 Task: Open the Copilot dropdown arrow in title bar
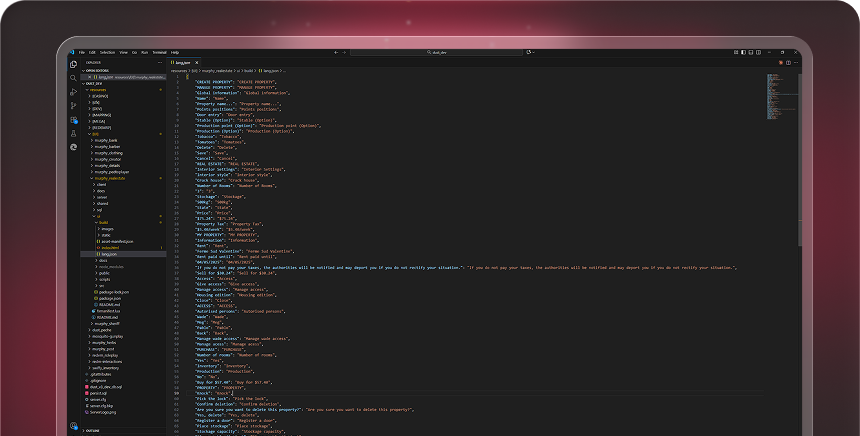pos(533,52)
